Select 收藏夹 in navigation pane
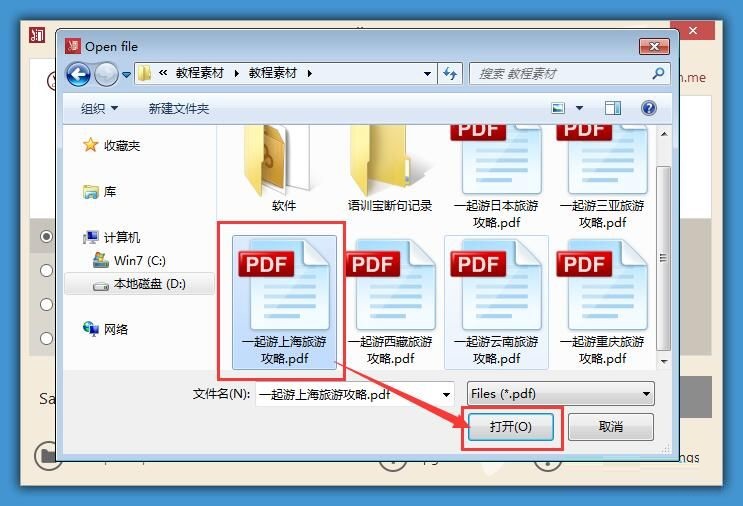Viewport: 743px width, 506px height. 111,145
